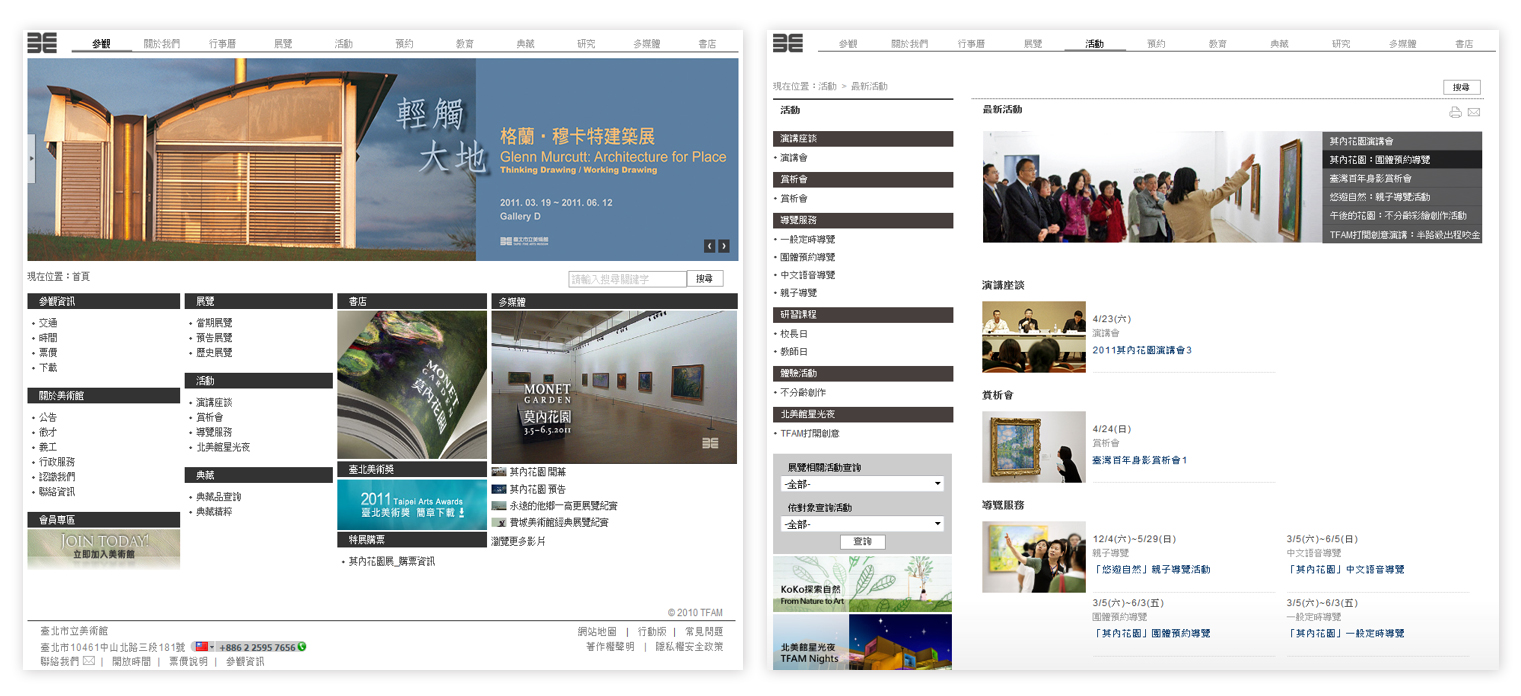Open 當期展覽 link
The height and width of the screenshot is (696, 1521).
pyautogui.click(x=214, y=323)
